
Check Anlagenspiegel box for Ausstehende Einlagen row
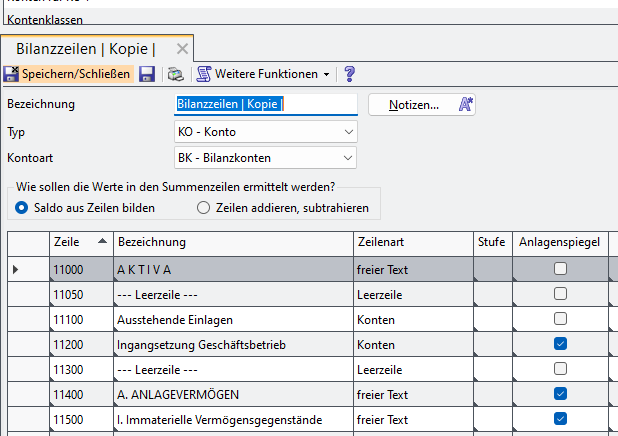pos(560,319)
